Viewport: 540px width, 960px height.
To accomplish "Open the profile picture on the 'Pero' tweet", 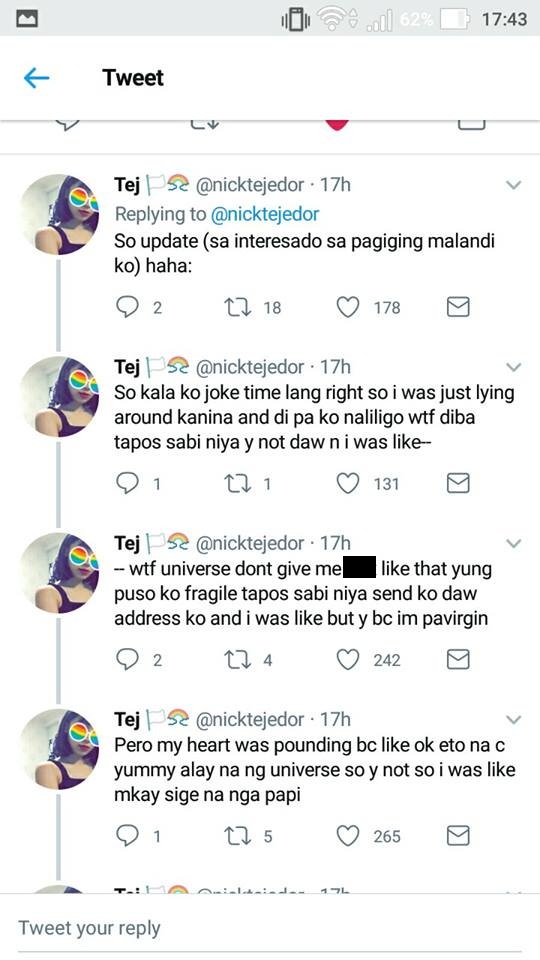I will pos(59,749).
